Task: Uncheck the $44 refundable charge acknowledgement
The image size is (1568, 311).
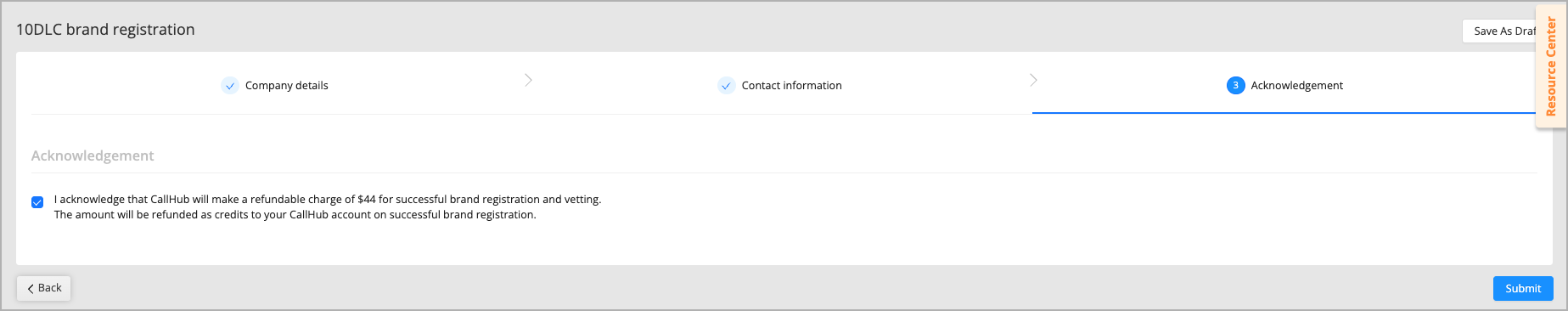Action: pos(37,202)
